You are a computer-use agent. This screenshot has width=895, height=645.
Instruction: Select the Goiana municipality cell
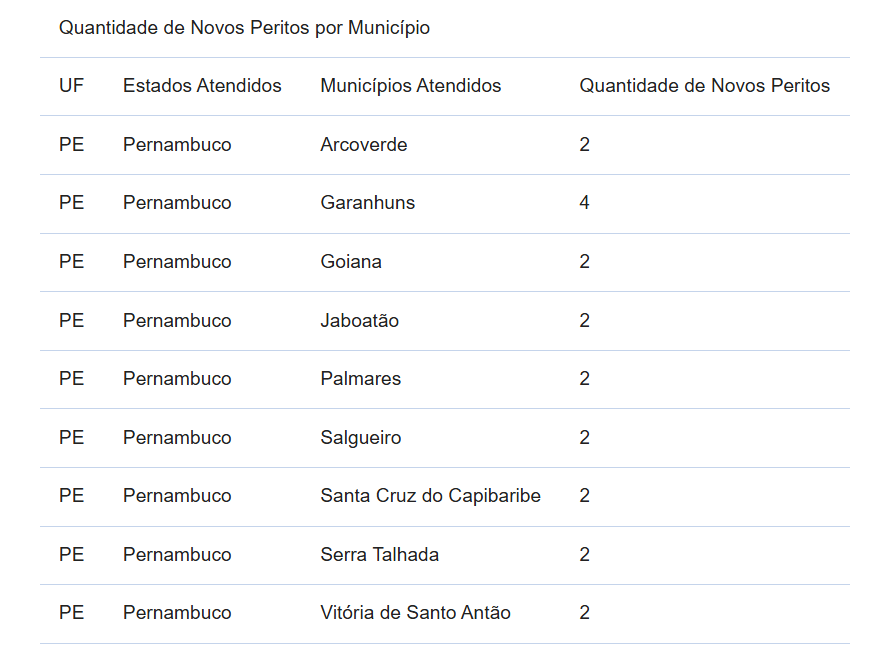[x=351, y=261]
